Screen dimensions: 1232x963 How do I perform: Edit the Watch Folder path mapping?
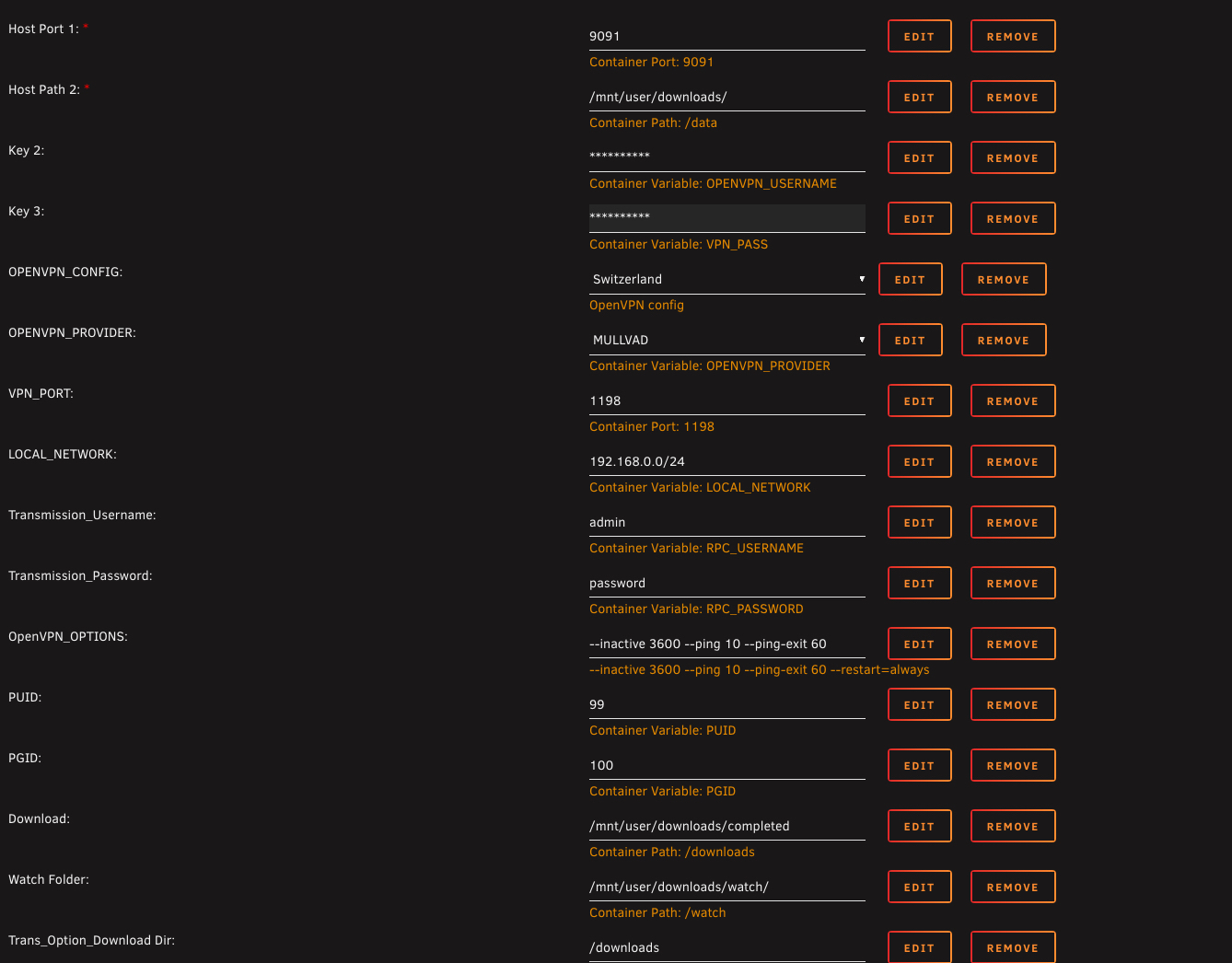(918, 887)
